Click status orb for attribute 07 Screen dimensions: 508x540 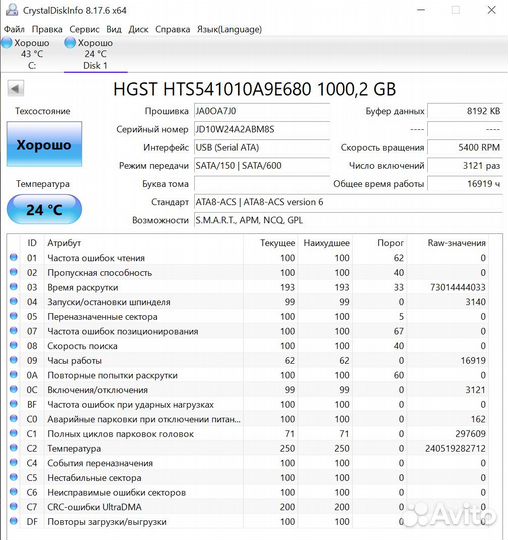(14, 331)
